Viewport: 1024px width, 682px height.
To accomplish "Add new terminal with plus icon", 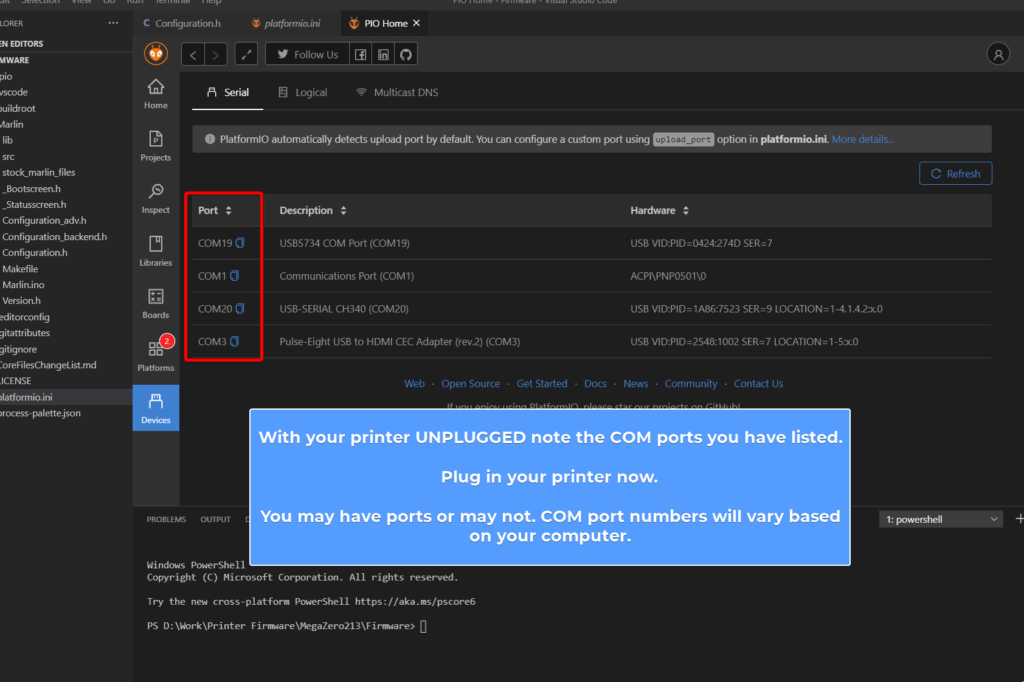I will pos(1019,519).
